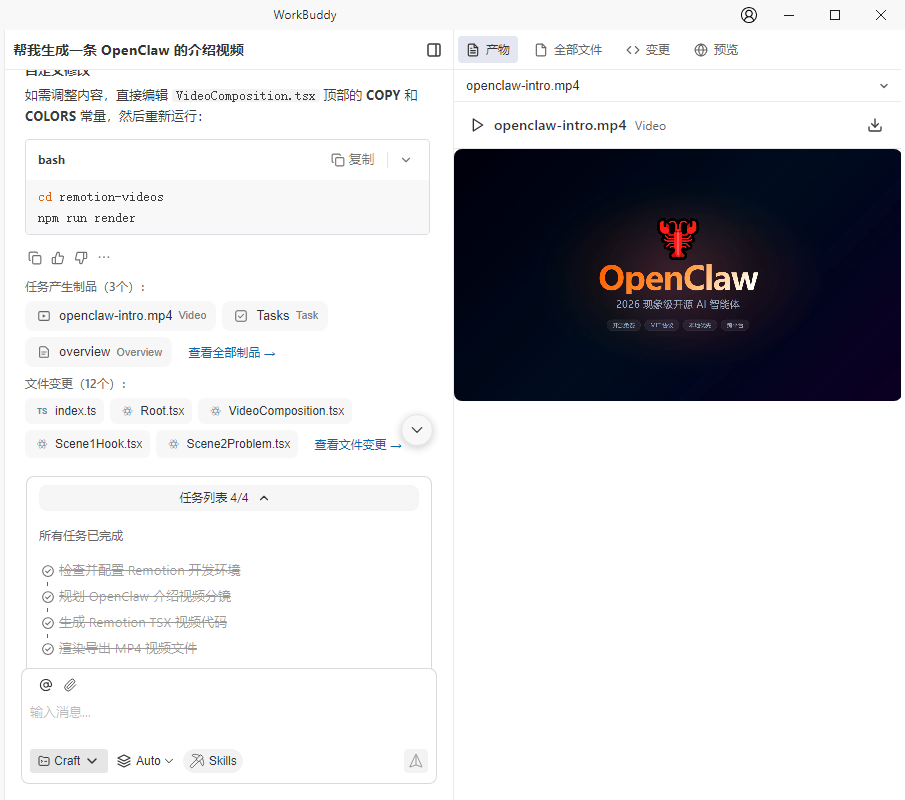The height and width of the screenshot is (800, 905).
Task: Toggle the 生成 Remotion TSX 视频代码 task check
Action: [x=48, y=623]
